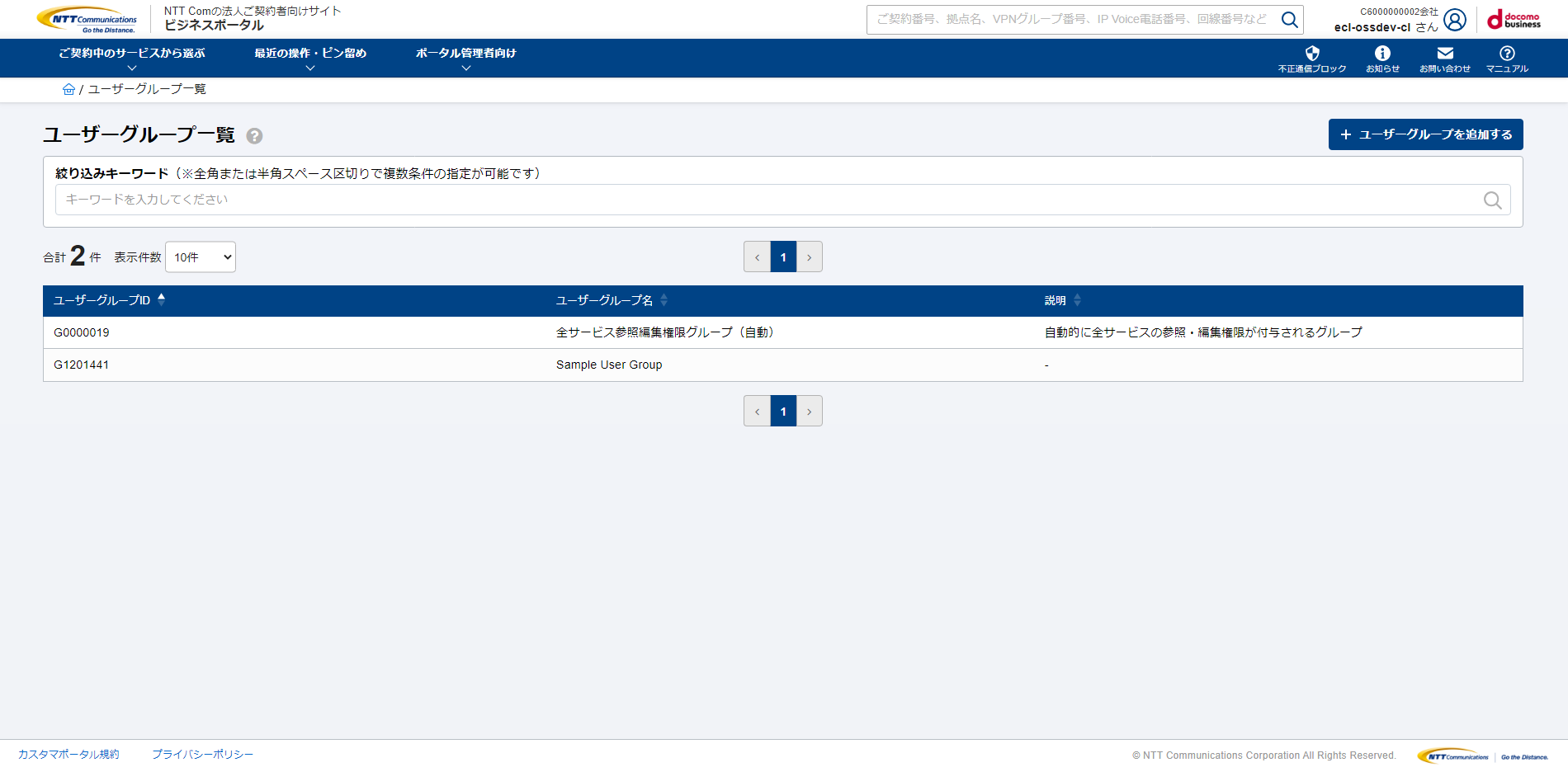This screenshot has height=772, width=1568.
Task: Sort the table by 説明 column
Action: [1077, 300]
